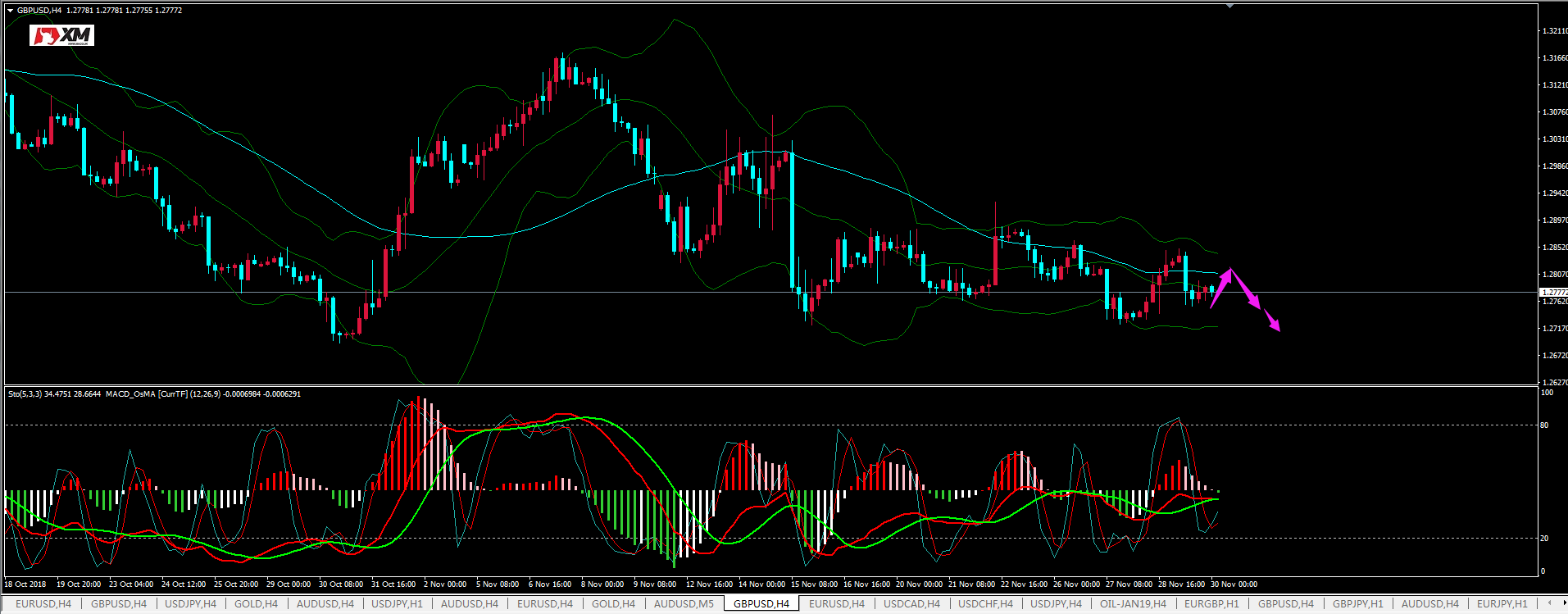1568x614 pixels.
Task: Click the '18 Oct 2018' time axis label
Action: (x=26, y=584)
